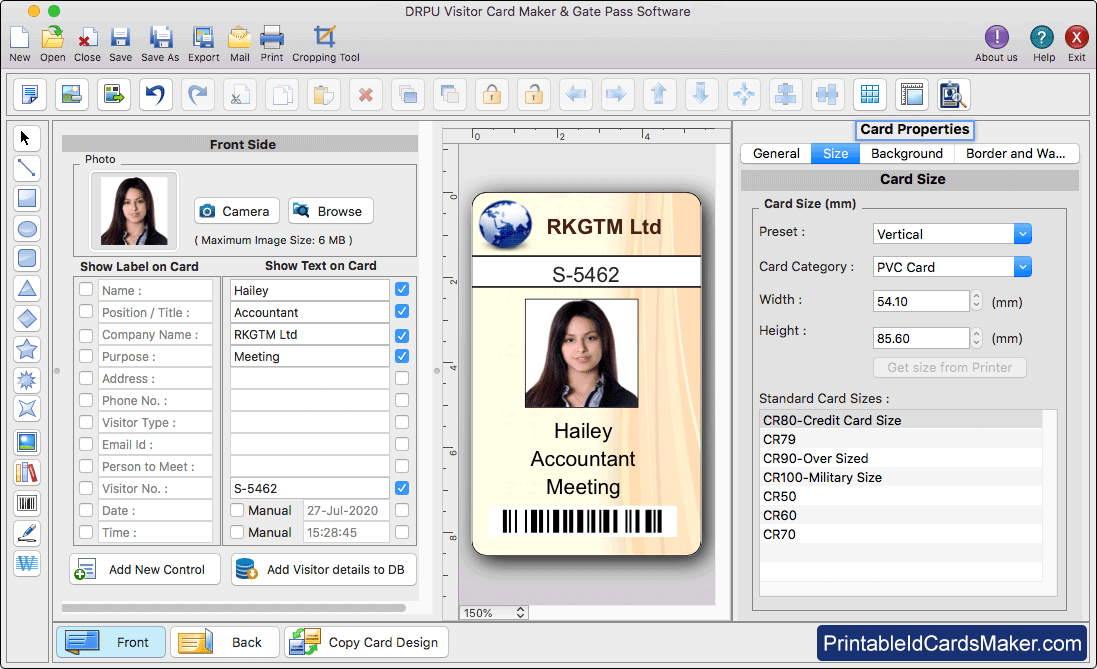
Task: Open the Preset dropdown showing Vertical
Action: coord(952,234)
